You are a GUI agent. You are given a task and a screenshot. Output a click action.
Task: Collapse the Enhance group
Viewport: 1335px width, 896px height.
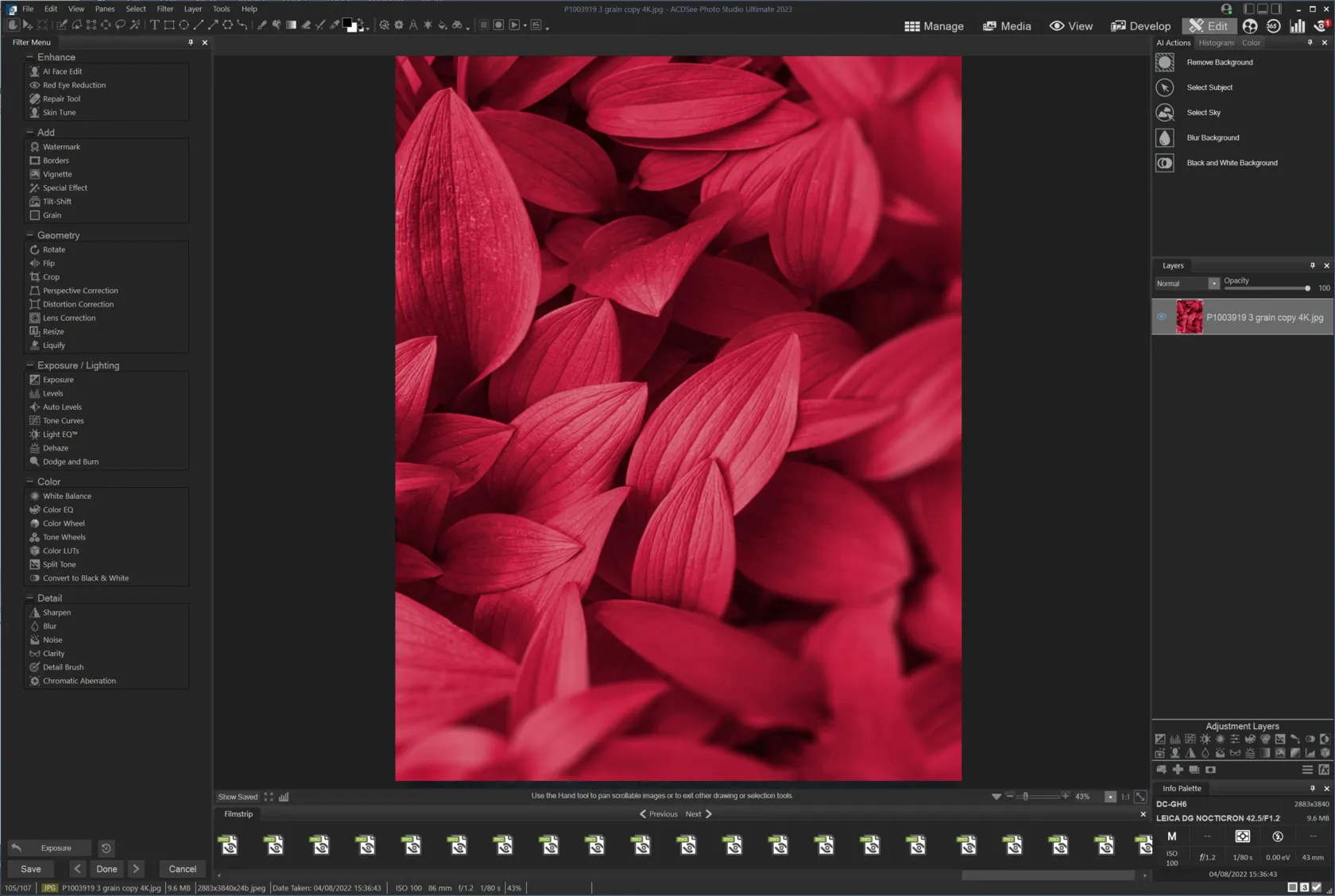[30, 57]
